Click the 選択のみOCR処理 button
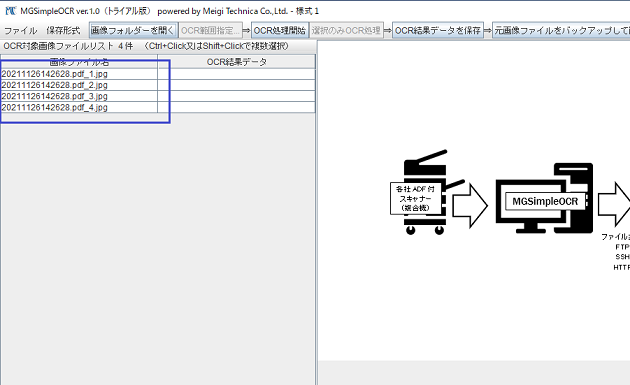 point(346,31)
